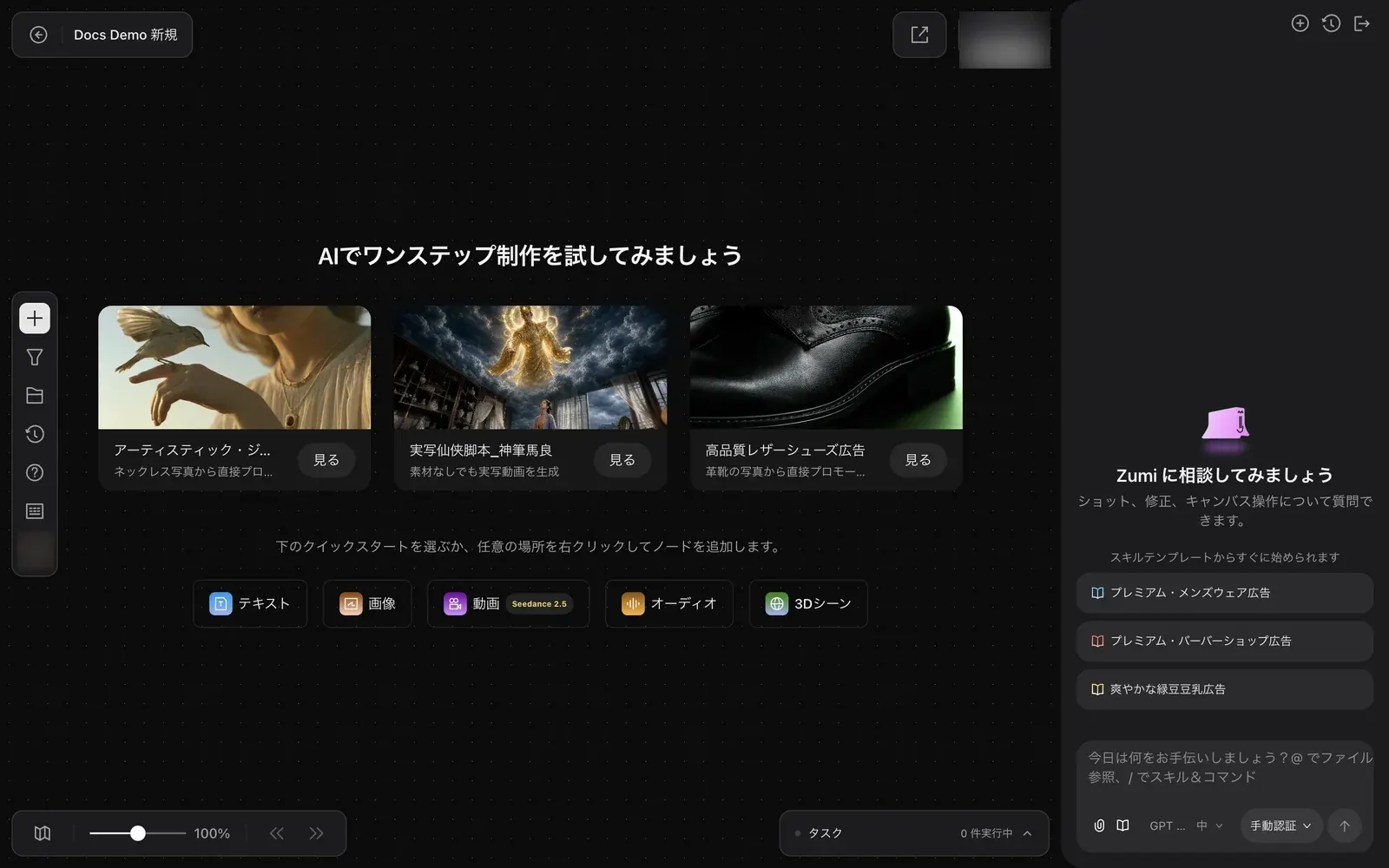Viewport: 1389px width, 868px height.
Task: Expand the タスク panel chevron
Action: 1028,833
